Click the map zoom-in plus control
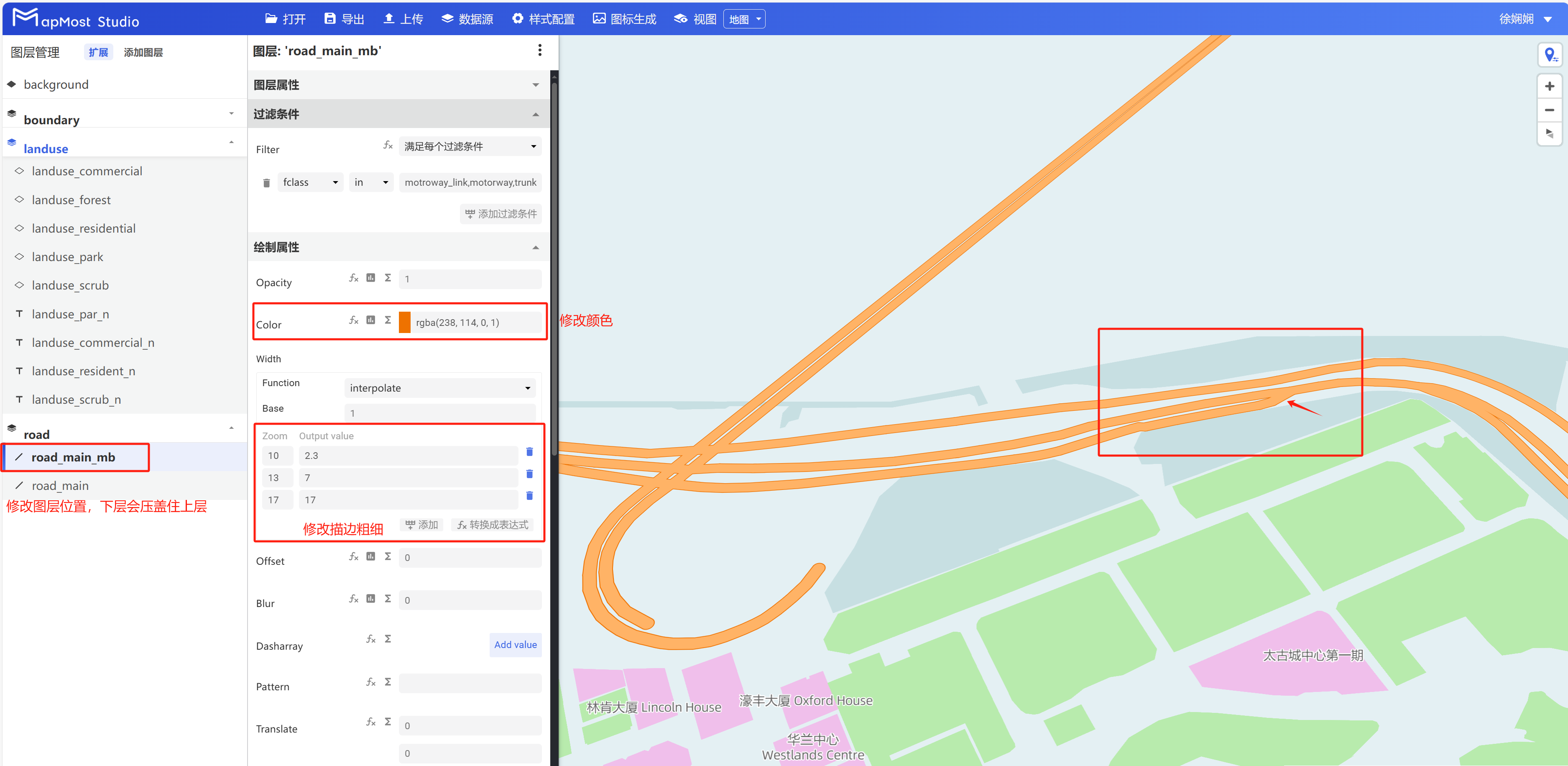Screen dimensions: 1568x766 click(1550, 86)
